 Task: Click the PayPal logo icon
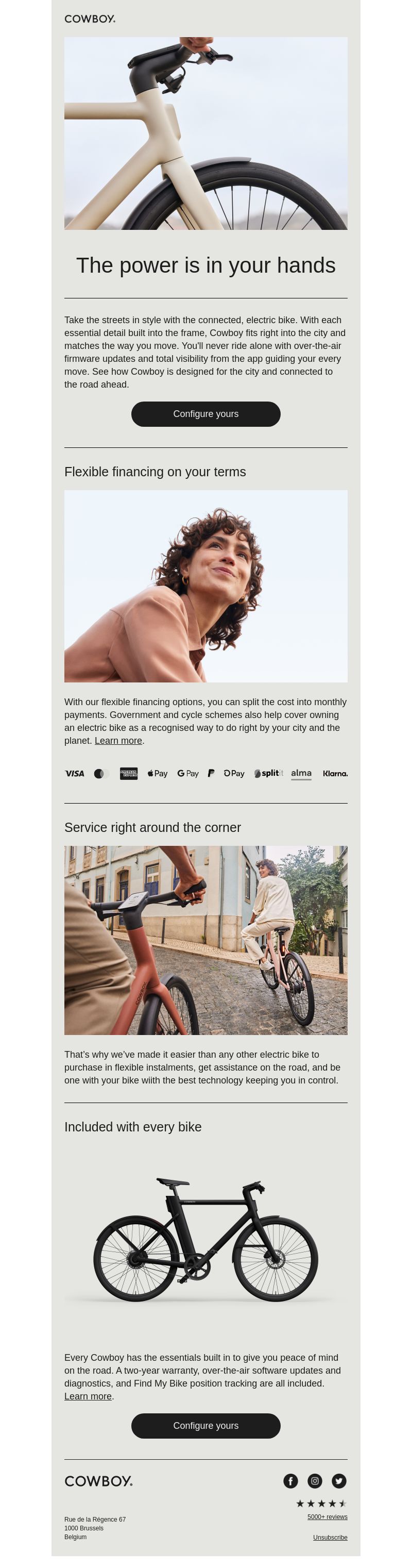point(211,774)
